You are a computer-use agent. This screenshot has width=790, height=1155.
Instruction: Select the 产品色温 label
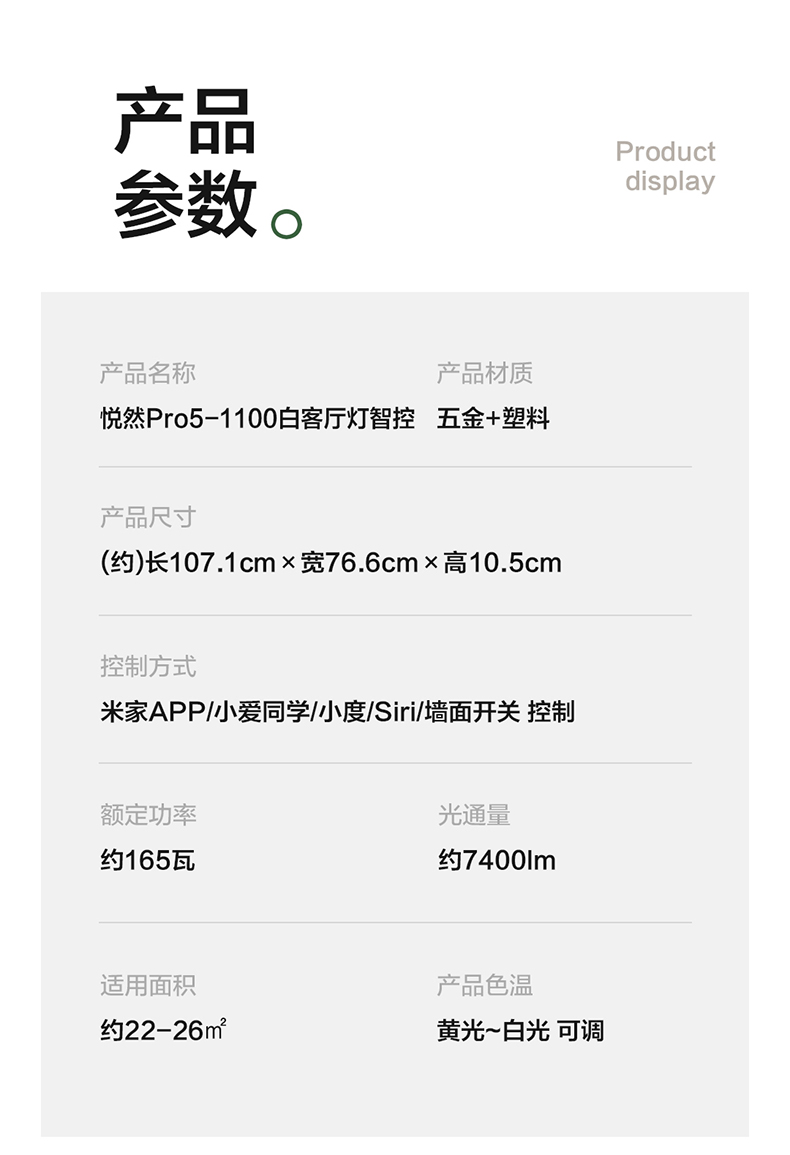tap(485, 985)
